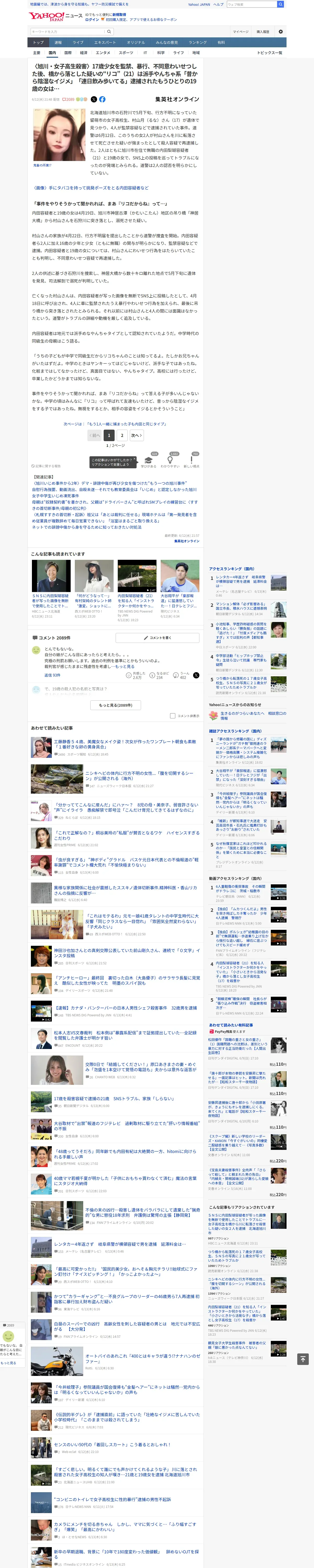The width and height of the screenshot is (314, 1568).
Task: Click the 次へ pagination button
Action: 137,435
